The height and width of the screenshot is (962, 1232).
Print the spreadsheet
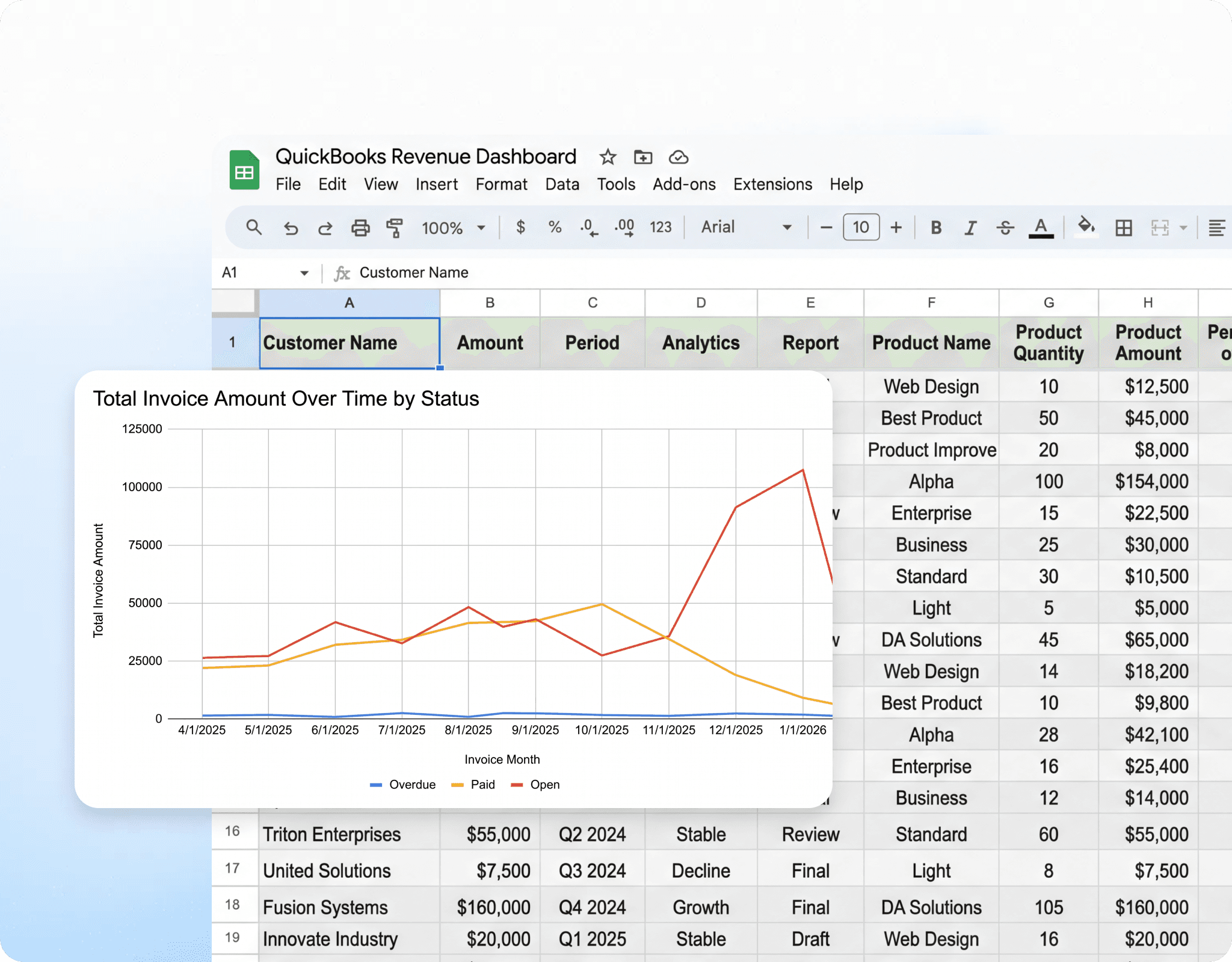pos(360,228)
